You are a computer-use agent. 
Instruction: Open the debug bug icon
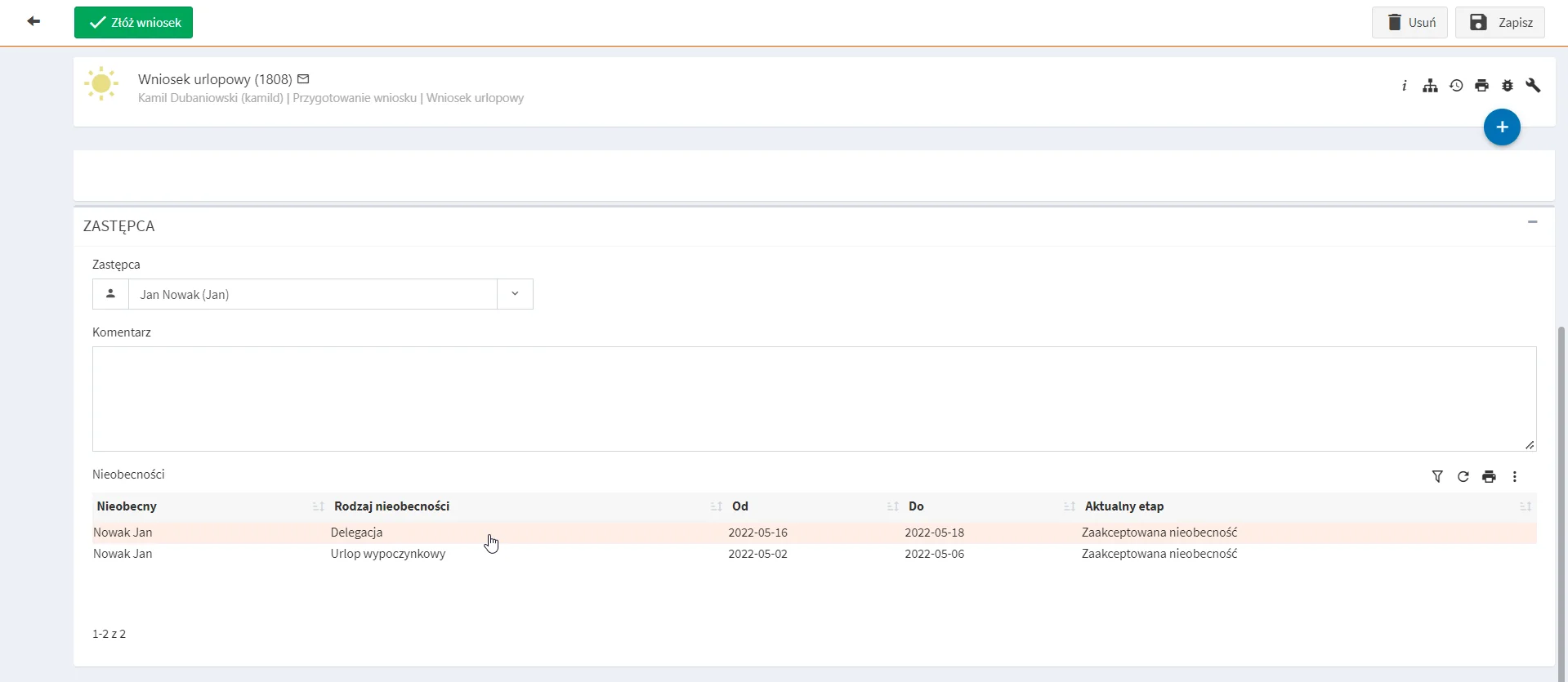[x=1508, y=86]
